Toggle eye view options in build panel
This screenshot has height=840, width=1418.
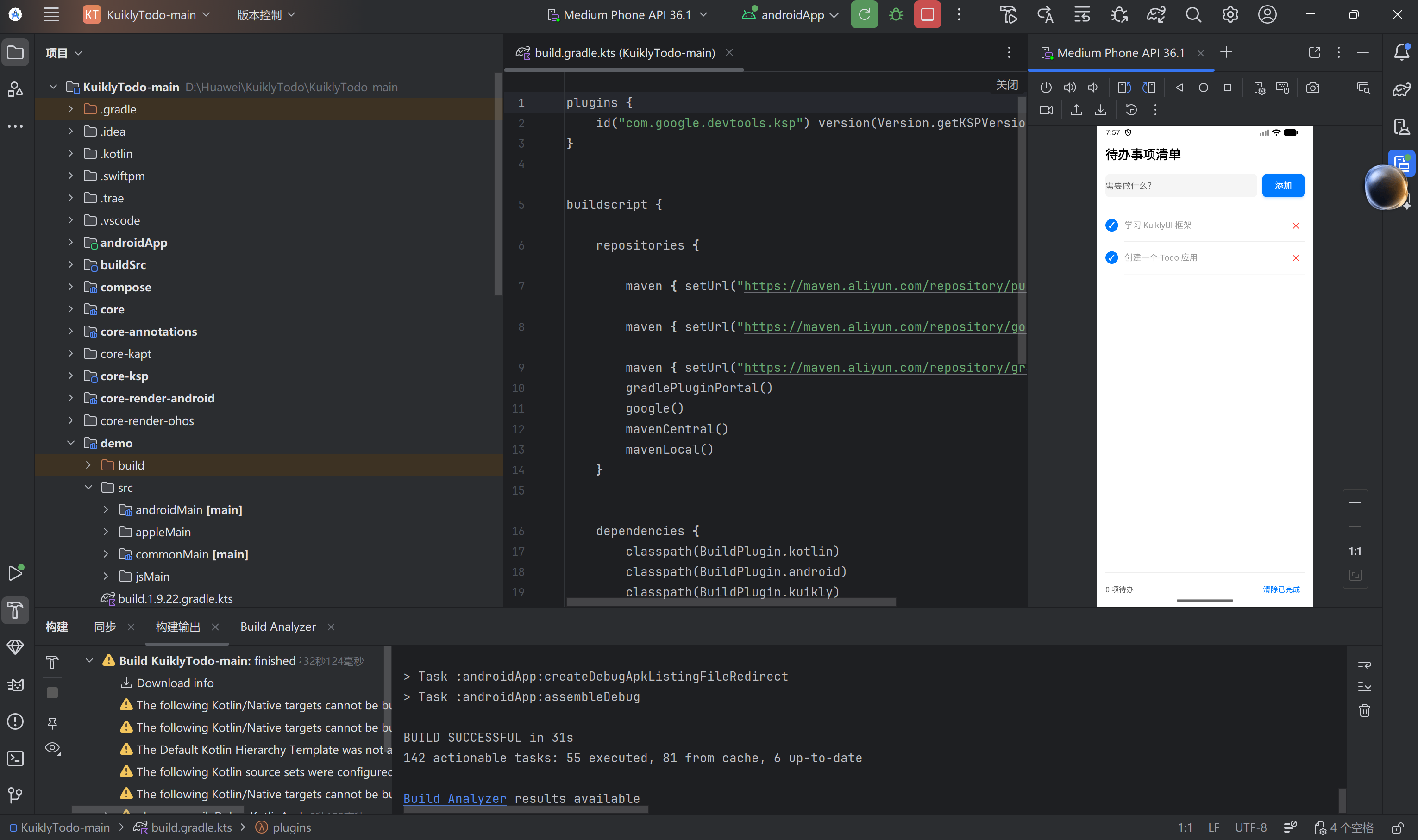coord(52,748)
